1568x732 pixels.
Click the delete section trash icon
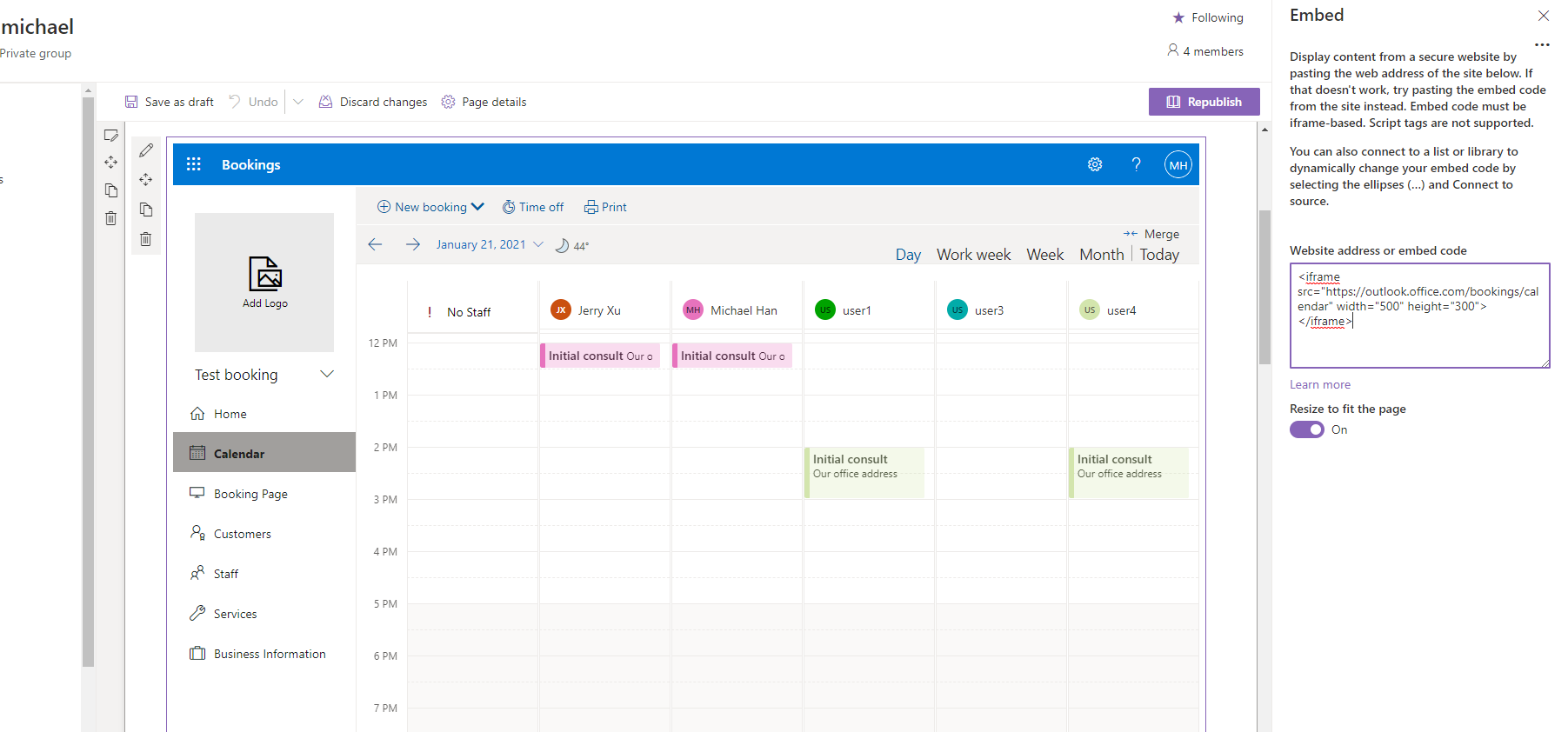pyautogui.click(x=110, y=218)
